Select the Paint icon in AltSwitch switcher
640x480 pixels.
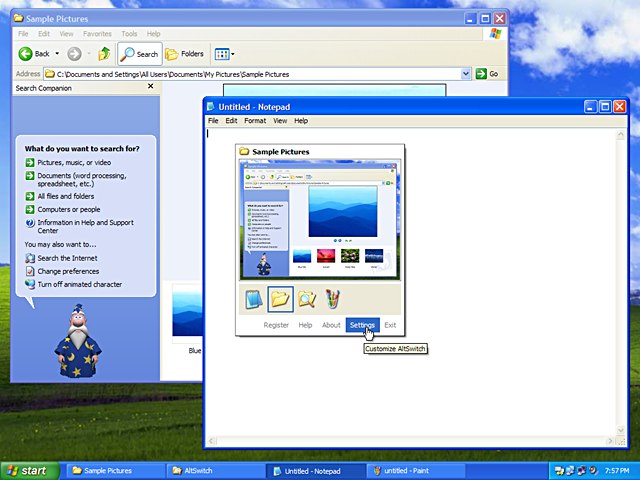click(332, 299)
